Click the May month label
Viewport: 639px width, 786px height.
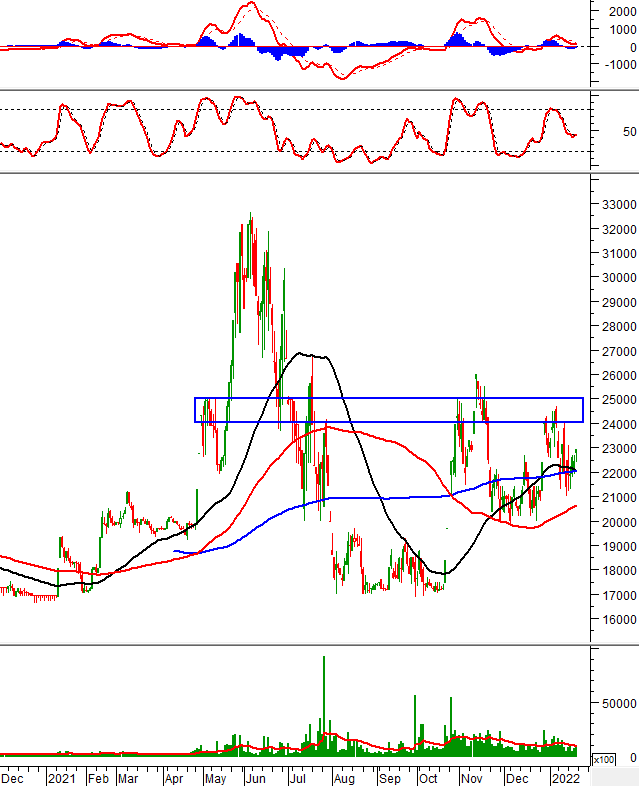(x=216, y=778)
